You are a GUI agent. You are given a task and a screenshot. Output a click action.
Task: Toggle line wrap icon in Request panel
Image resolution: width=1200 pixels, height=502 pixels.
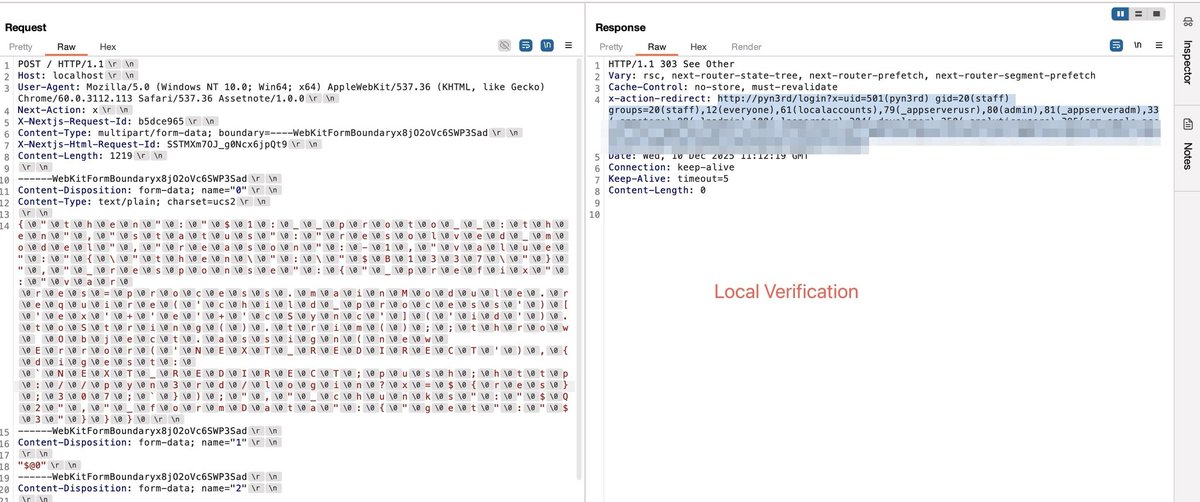(x=526, y=46)
